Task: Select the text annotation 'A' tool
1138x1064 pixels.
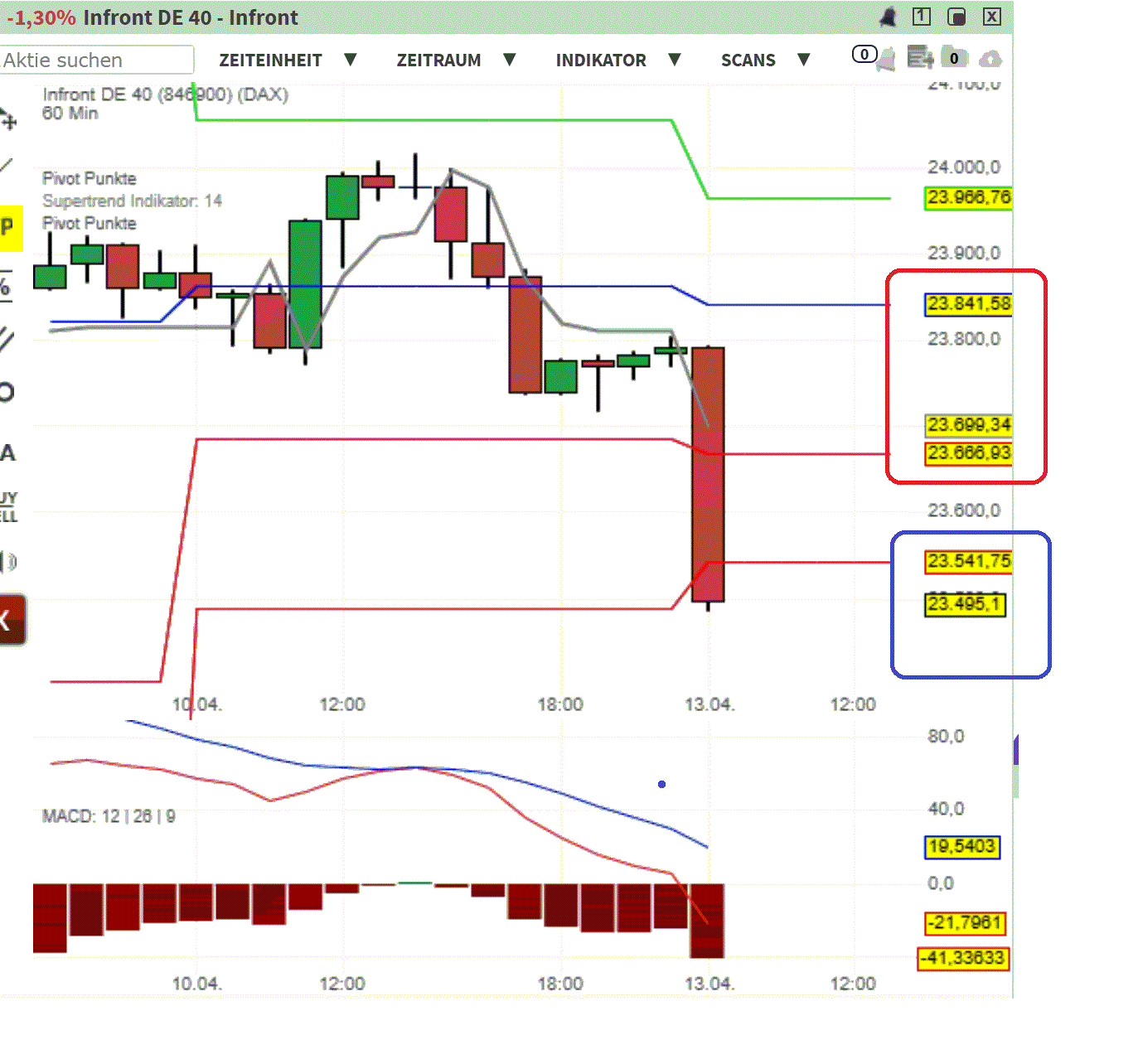Action: 8,452
